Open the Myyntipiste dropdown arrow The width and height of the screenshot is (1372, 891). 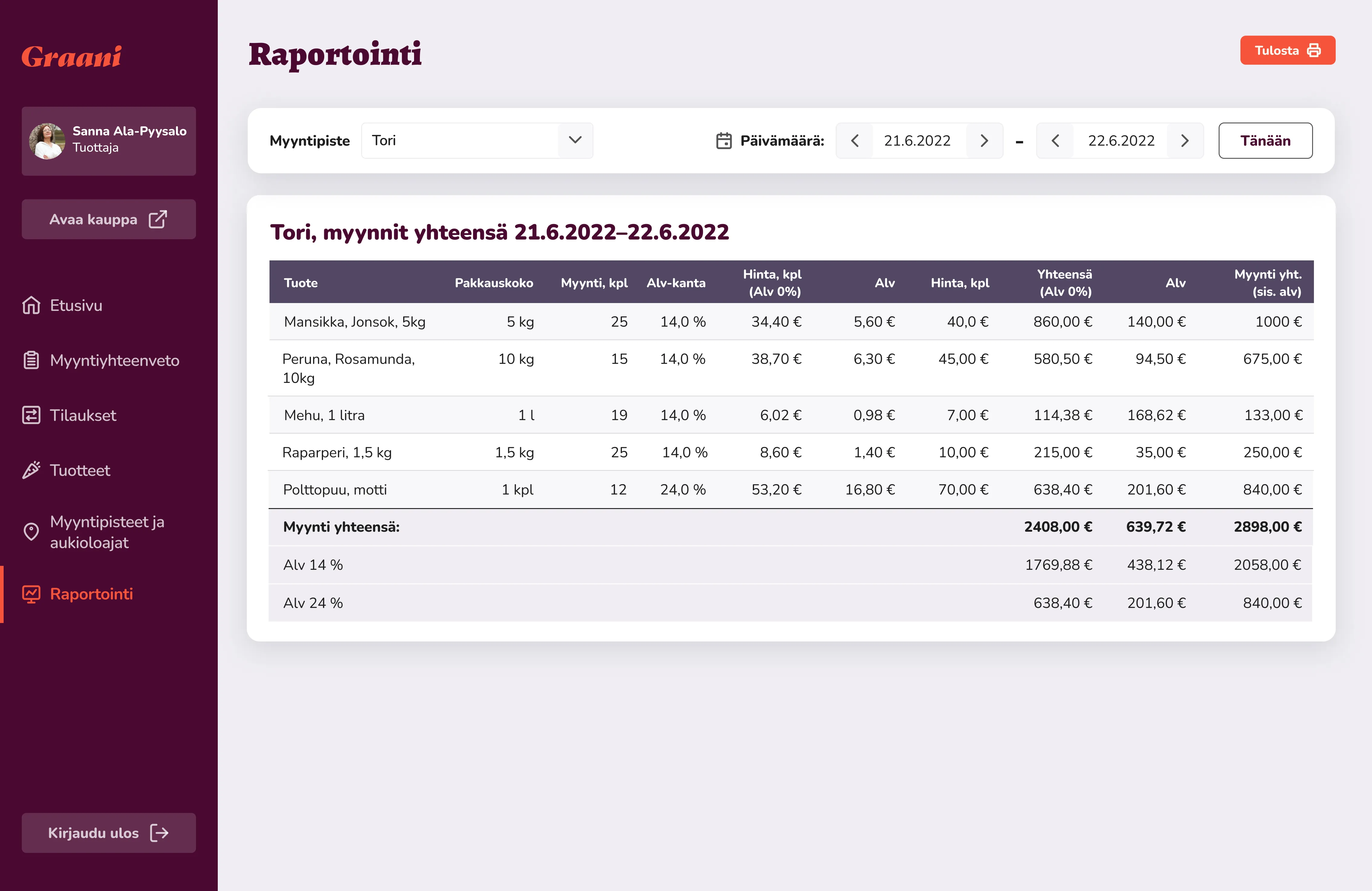(x=575, y=140)
